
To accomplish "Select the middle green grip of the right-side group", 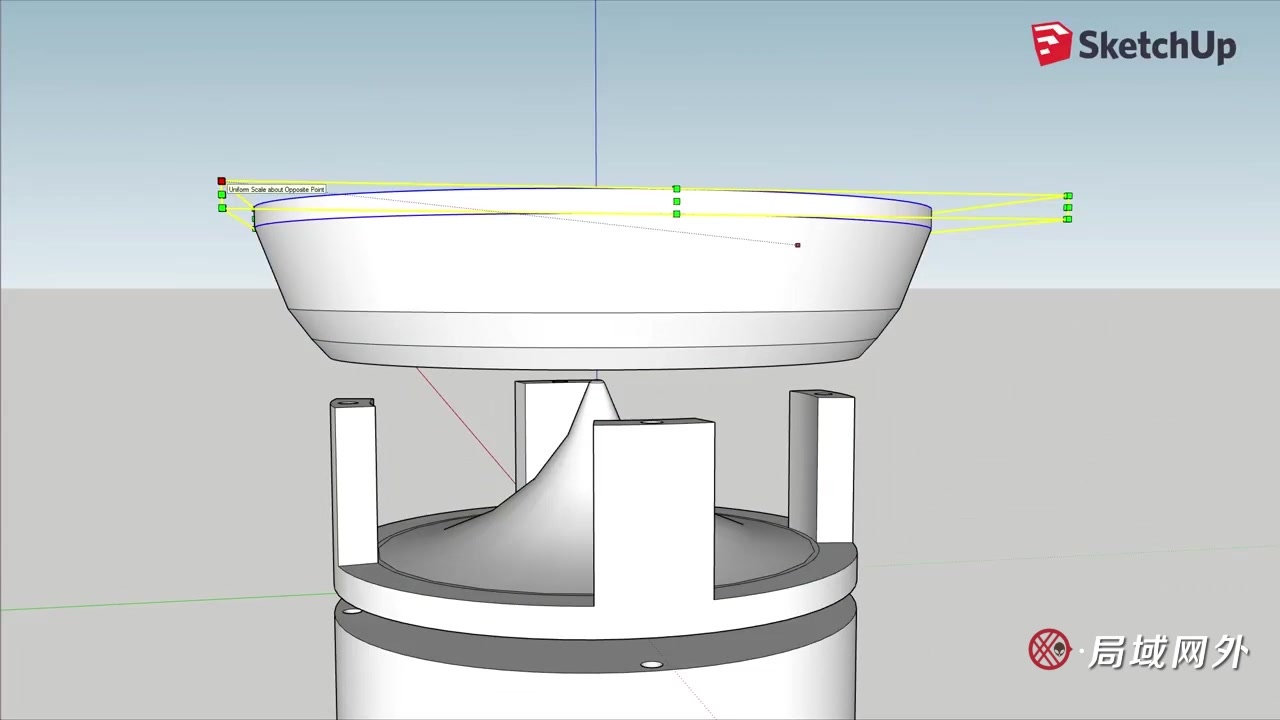I will pos(1068,208).
